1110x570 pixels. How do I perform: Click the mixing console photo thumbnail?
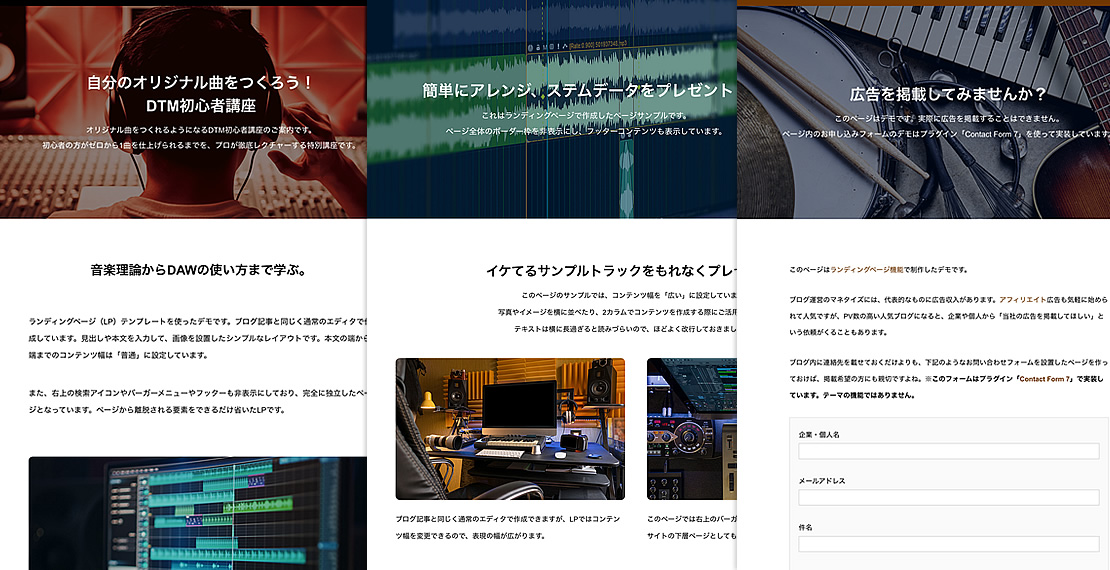point(692,429)
